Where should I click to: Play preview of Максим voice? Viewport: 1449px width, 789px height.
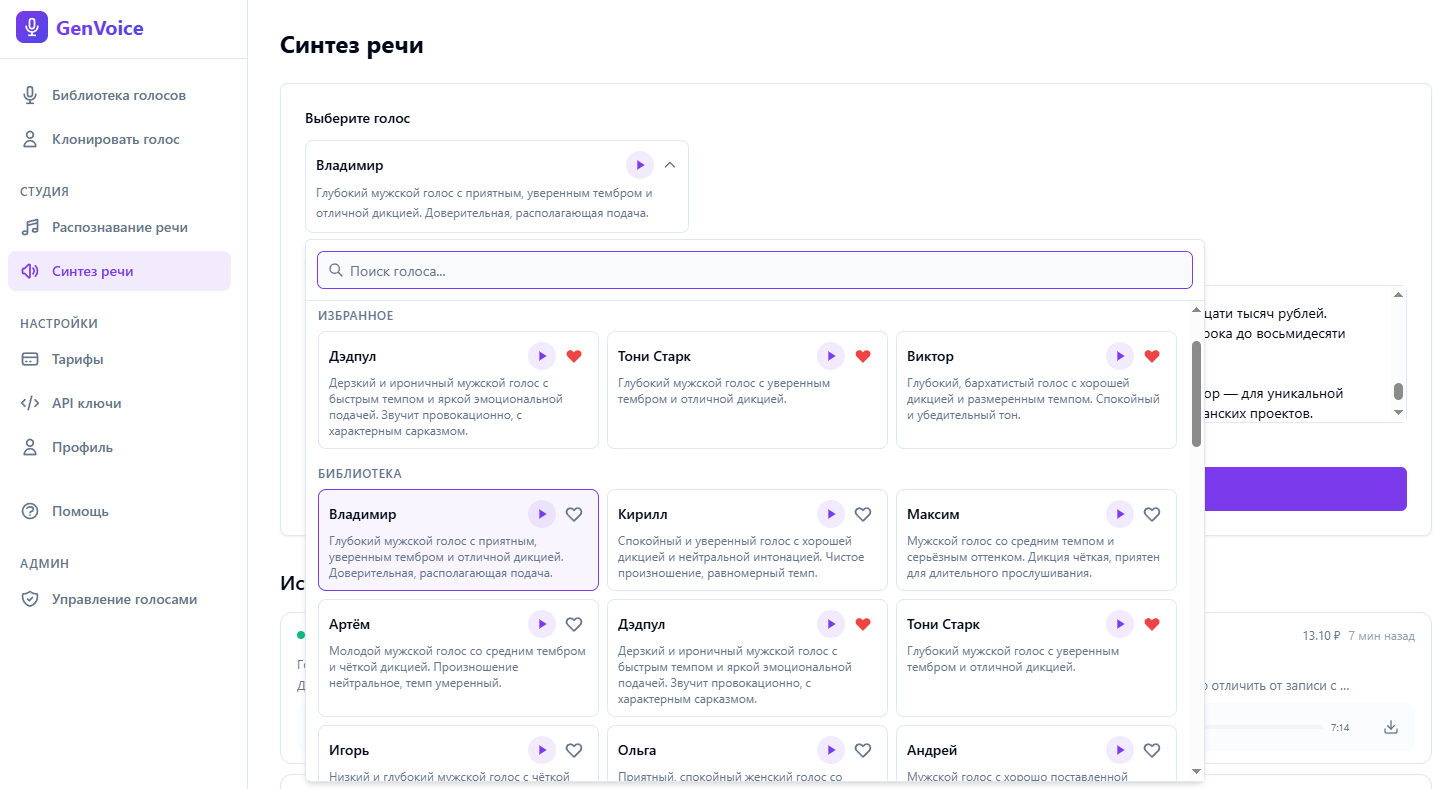coord(1119,514)
